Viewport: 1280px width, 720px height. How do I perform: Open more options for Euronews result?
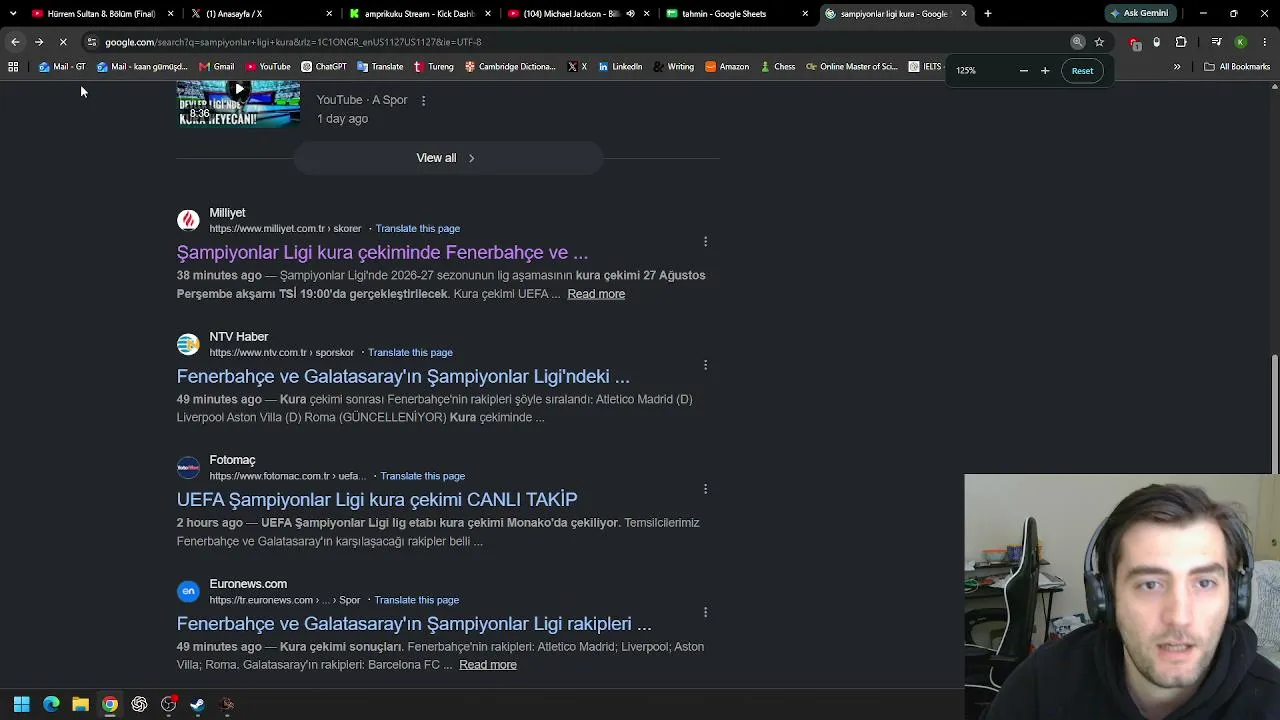click(705, 612)
